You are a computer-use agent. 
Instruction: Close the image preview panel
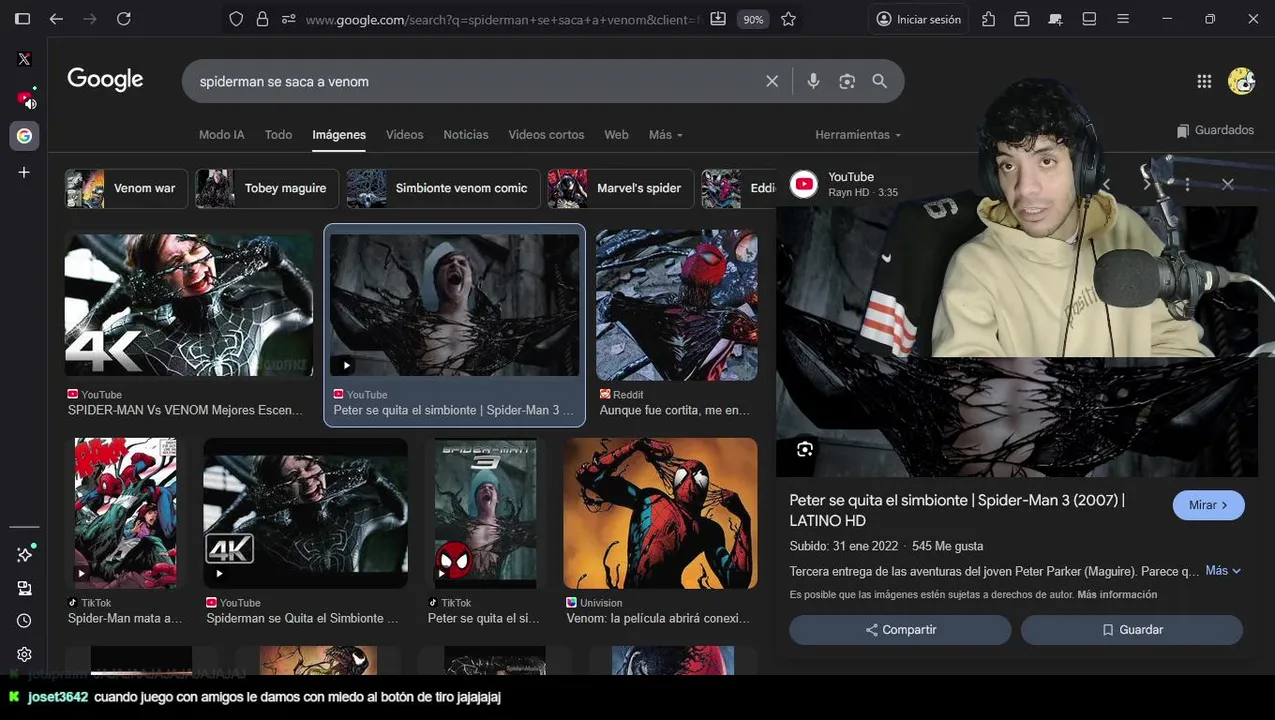1228,184
